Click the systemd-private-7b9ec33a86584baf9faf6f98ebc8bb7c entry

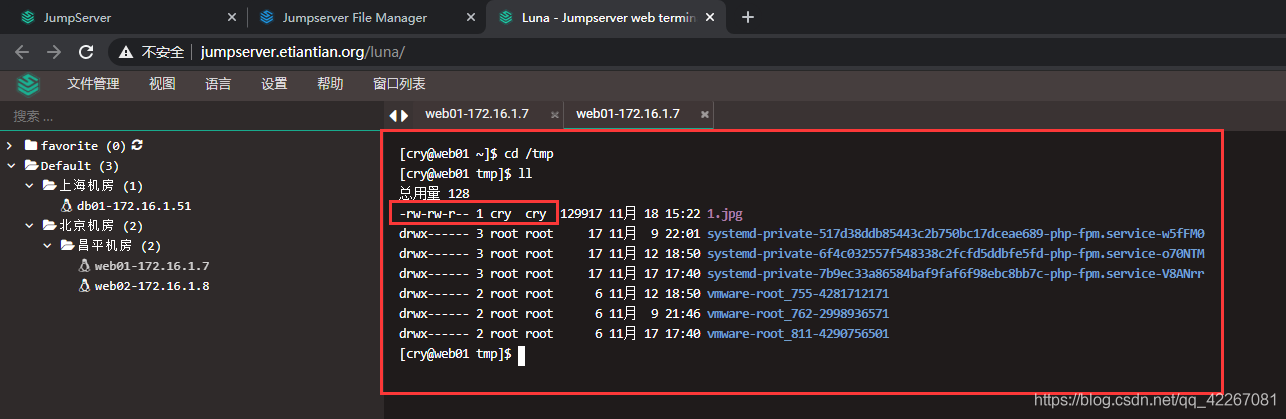pos(956,274)
